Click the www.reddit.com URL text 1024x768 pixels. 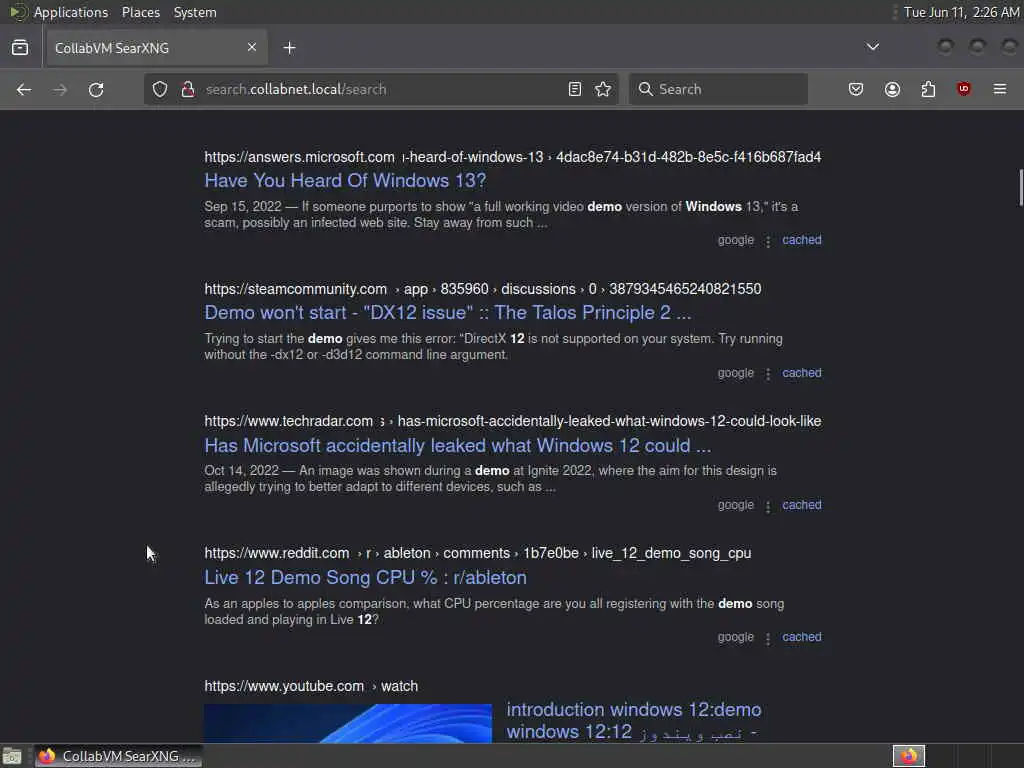276,553
